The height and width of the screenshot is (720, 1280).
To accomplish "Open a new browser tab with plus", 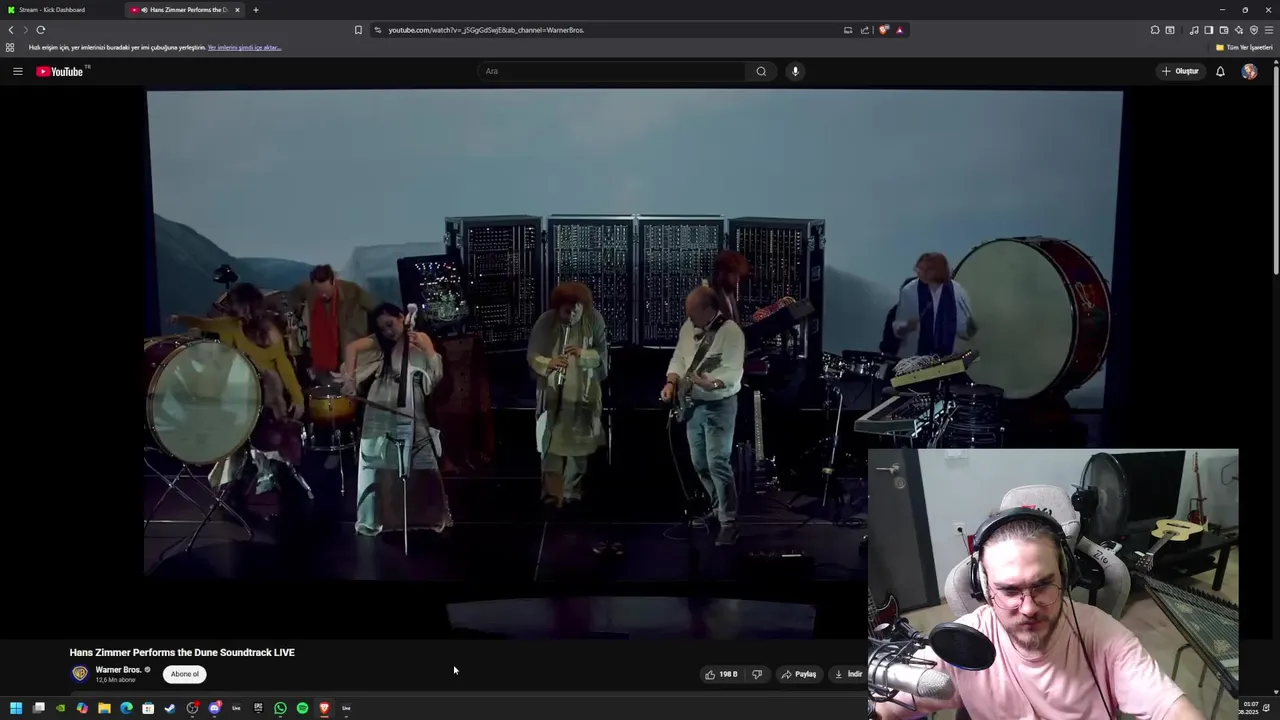I will [x=256, y=10].
